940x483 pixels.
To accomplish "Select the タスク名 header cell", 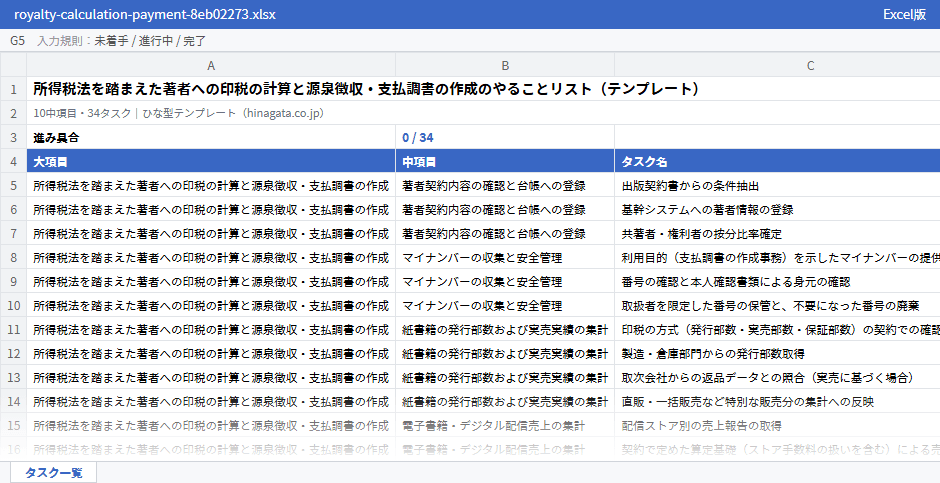I will [x=777, y=161].
